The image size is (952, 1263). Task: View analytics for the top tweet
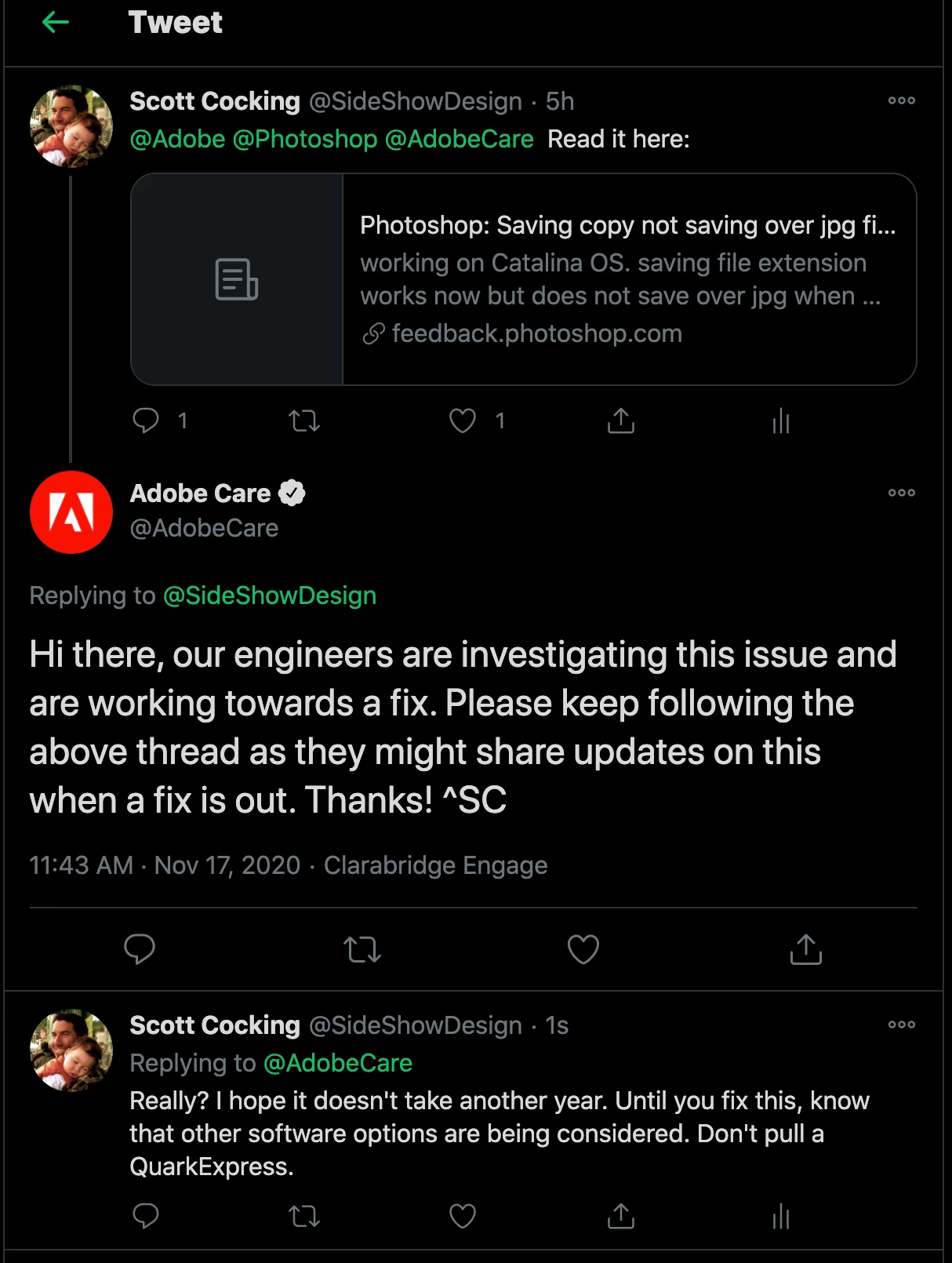(780, 421)
